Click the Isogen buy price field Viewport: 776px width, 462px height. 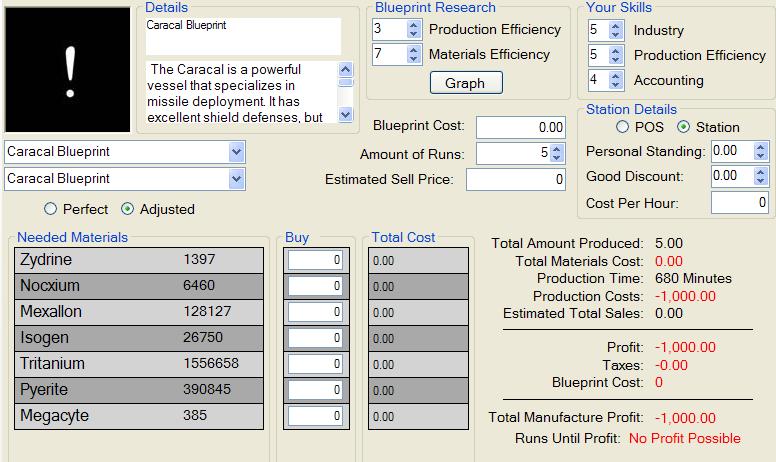tap(315, 338)
